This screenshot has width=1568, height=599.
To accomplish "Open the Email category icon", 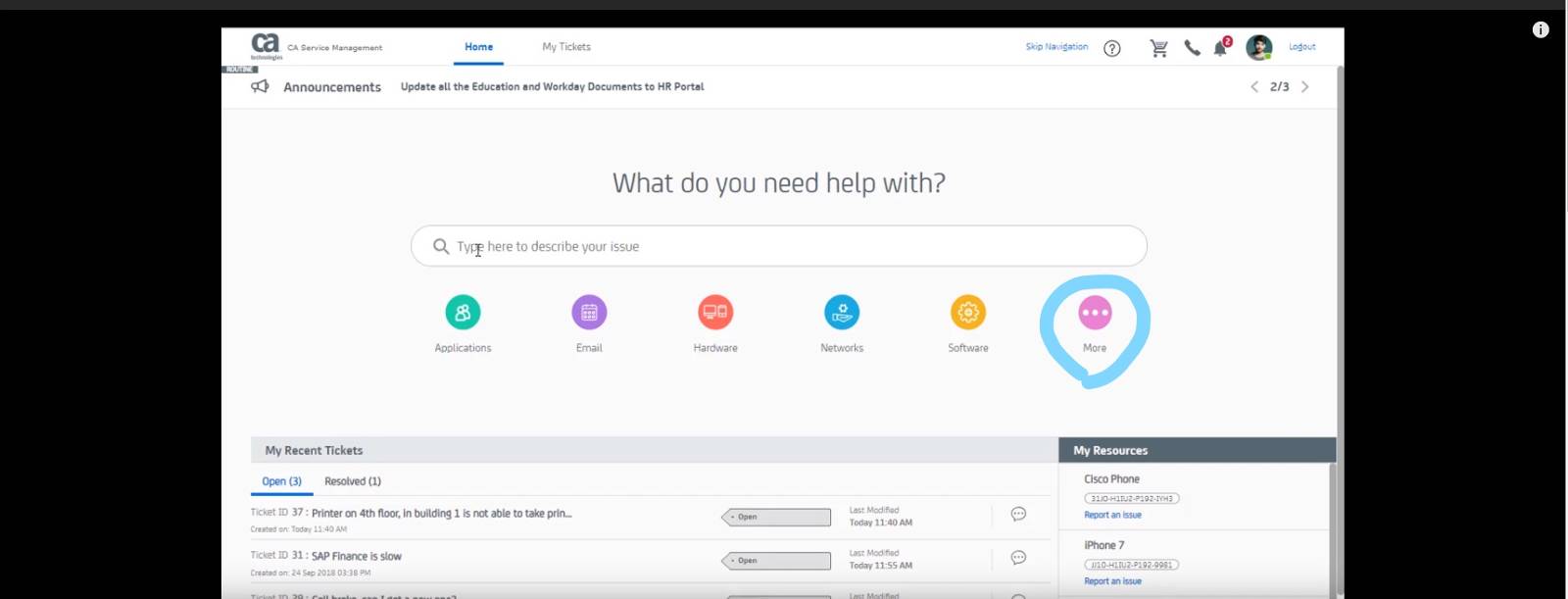I will (x=589, y=313).
